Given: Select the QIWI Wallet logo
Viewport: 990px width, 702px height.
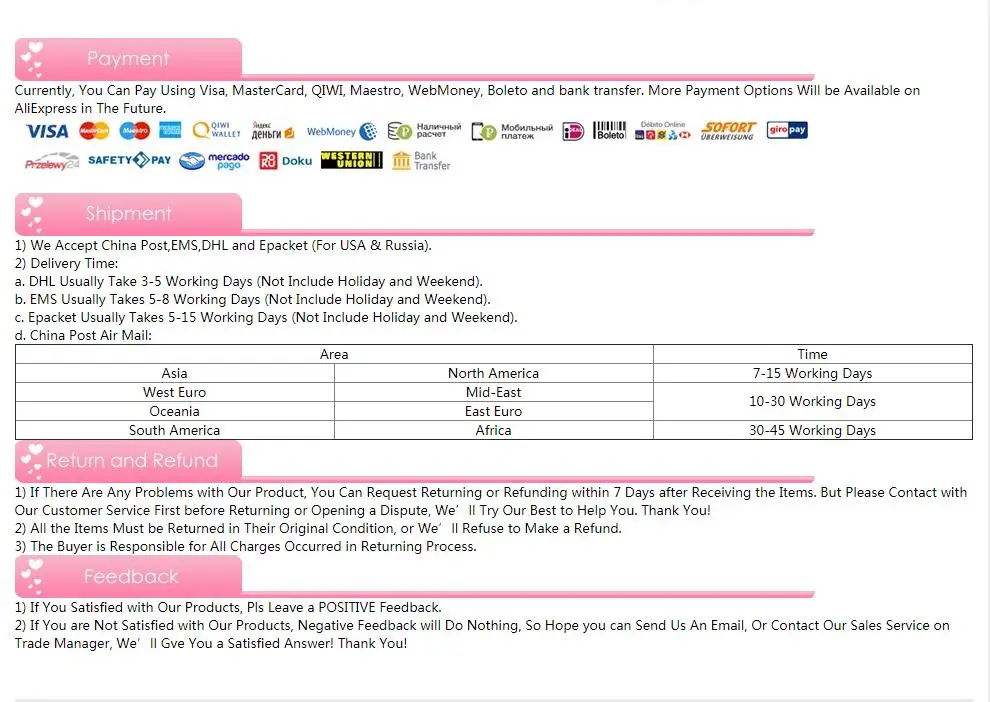Looking at the screenshot, I should [x=217, y=130].
